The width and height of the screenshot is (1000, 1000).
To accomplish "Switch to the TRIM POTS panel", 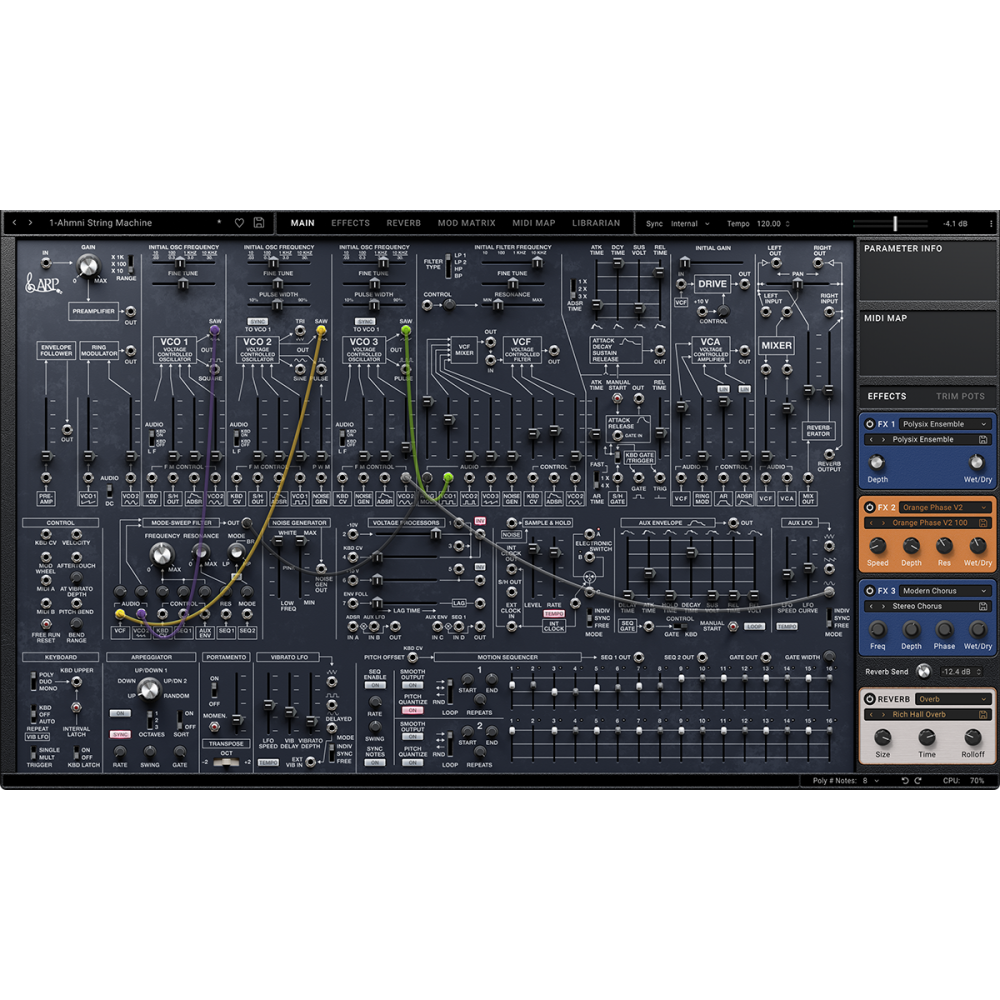I will point(960,396).
